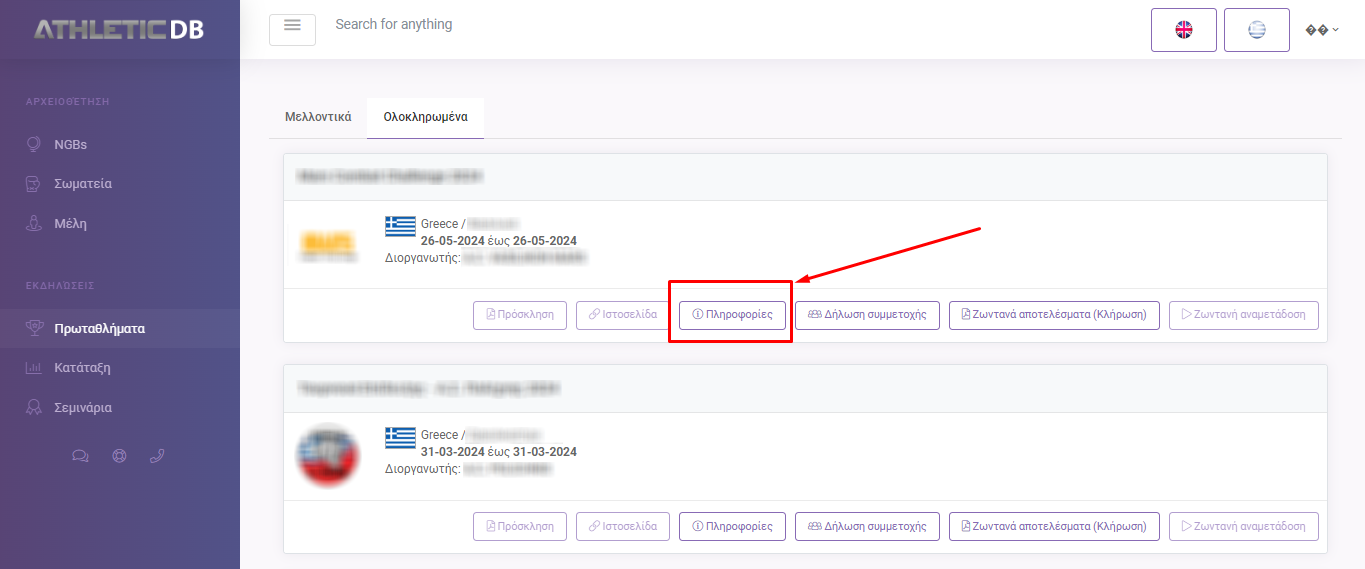Image resolution: width=1365 pixels, height=569 pixels.
Task: Switch language to English flag
Action: point(1184,30)
